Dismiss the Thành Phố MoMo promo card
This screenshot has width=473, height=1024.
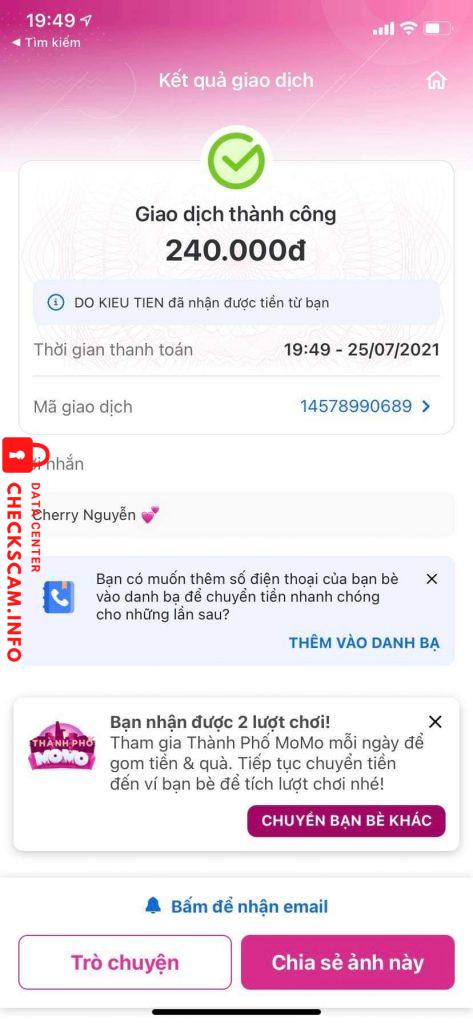(x=435, y=722)
